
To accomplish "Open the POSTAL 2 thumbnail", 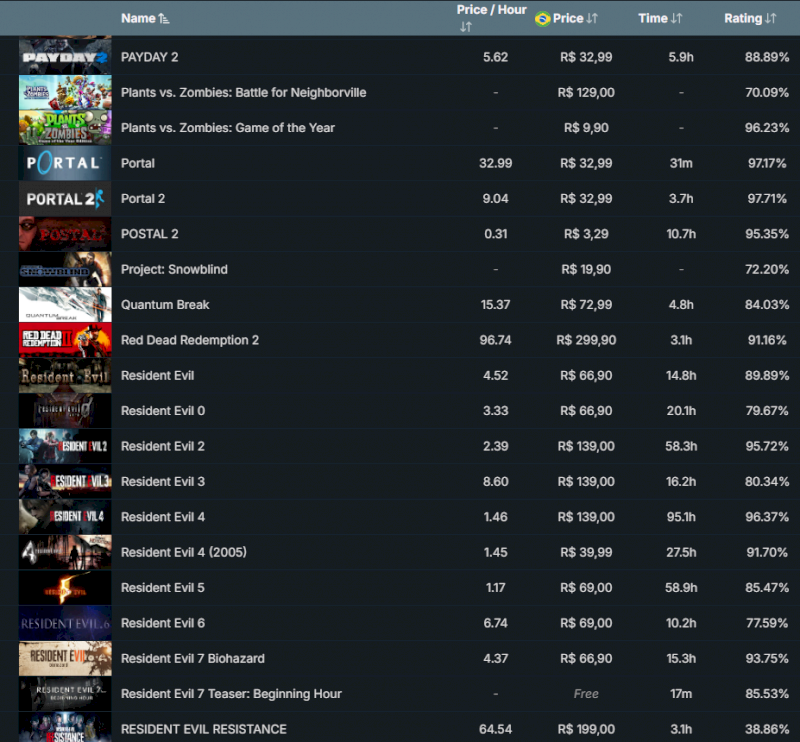I will [65, 234].
